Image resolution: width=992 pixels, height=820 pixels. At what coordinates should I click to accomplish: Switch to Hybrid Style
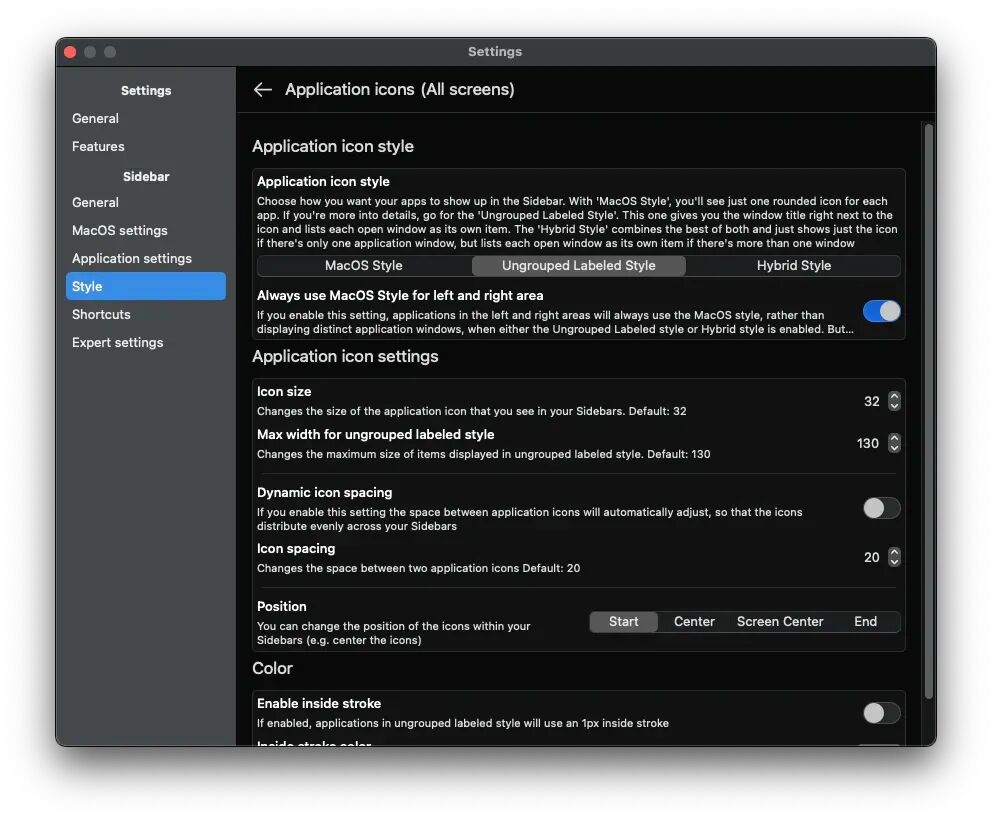pos(793,266)
